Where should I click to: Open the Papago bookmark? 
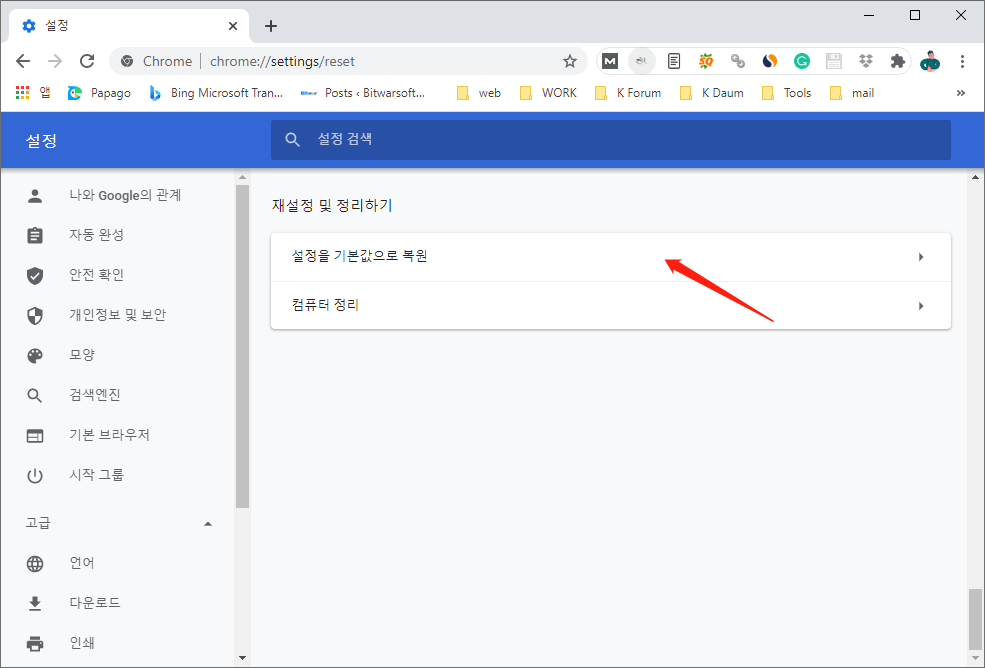[100, 93]
